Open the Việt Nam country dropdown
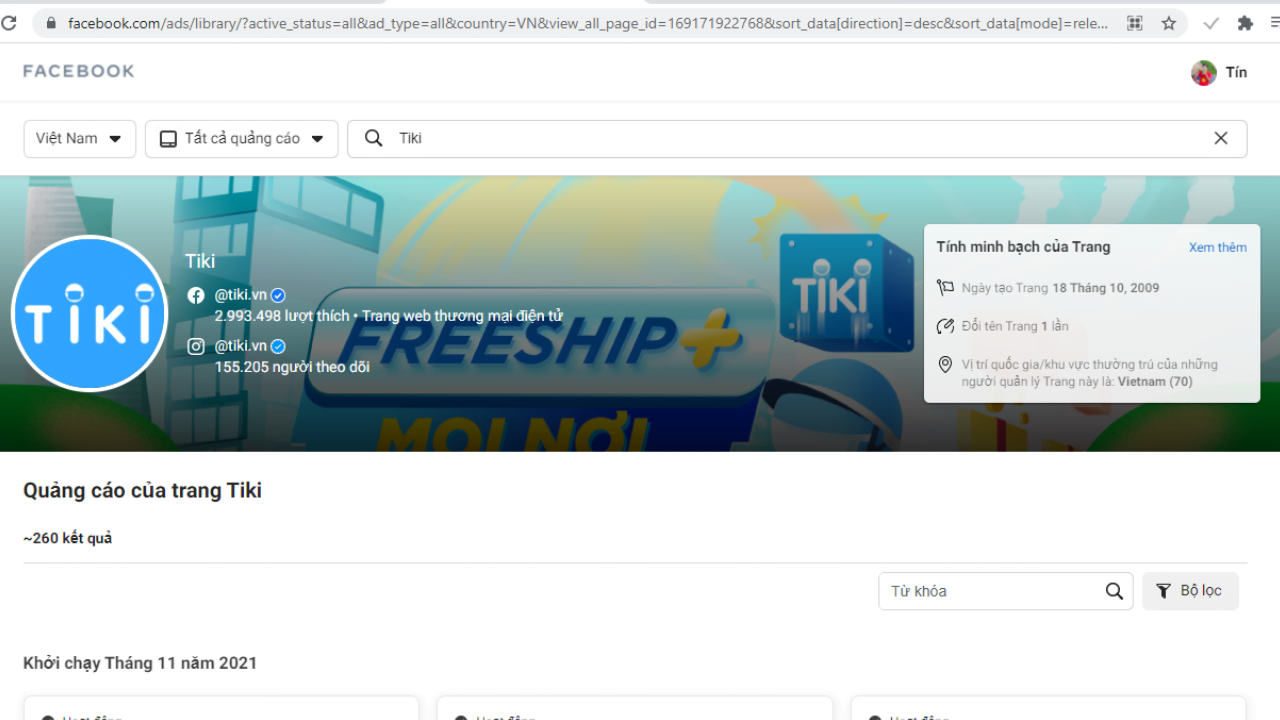1280x720 pixels. click(x=80, y=139)
